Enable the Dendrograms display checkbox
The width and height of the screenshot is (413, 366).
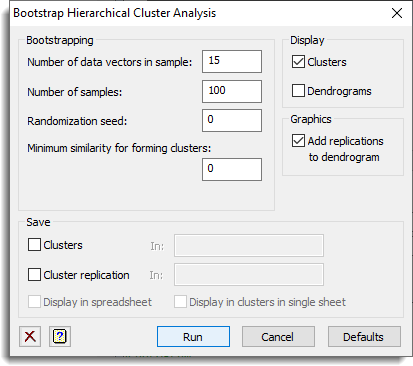pyautogui.click(x=298, y=91)
